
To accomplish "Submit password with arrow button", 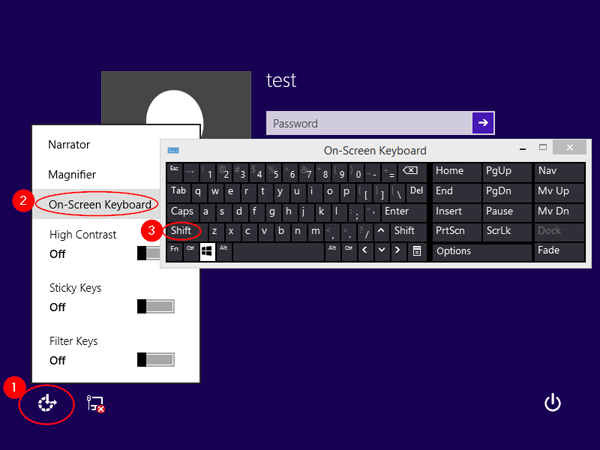I will point(483,123).
